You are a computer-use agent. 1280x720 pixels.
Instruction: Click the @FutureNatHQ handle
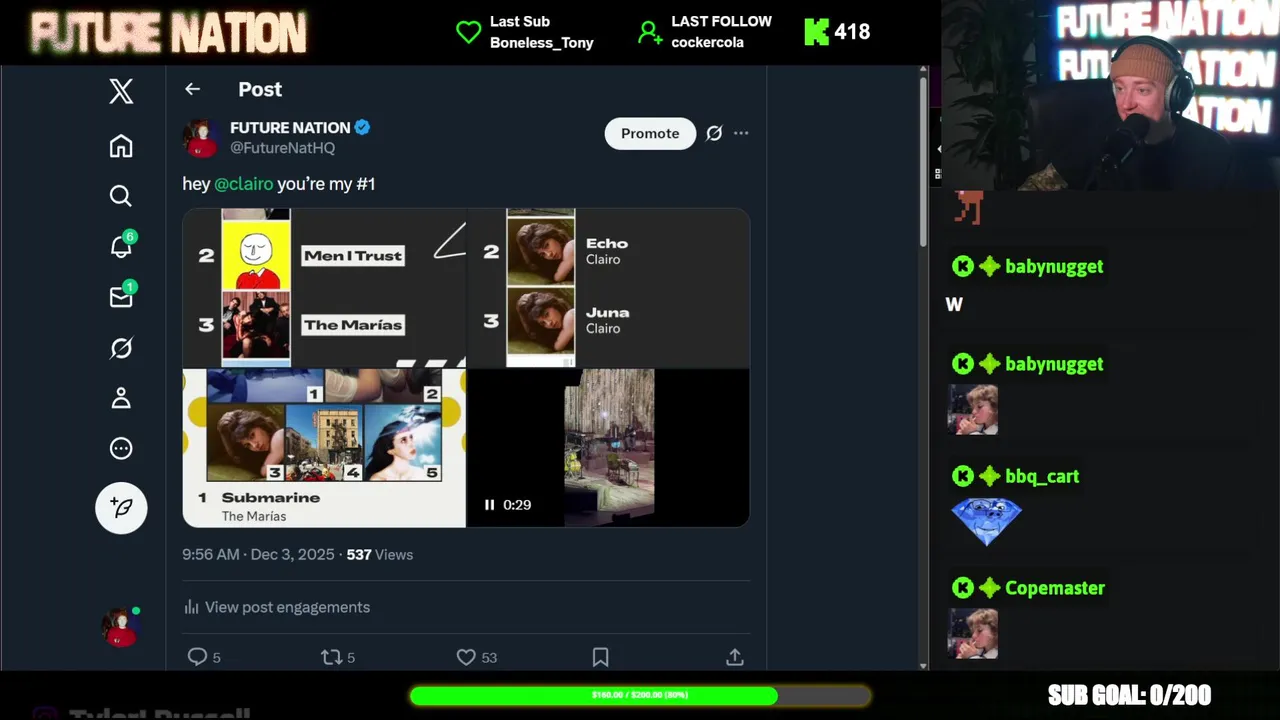(x=282, y=147)
